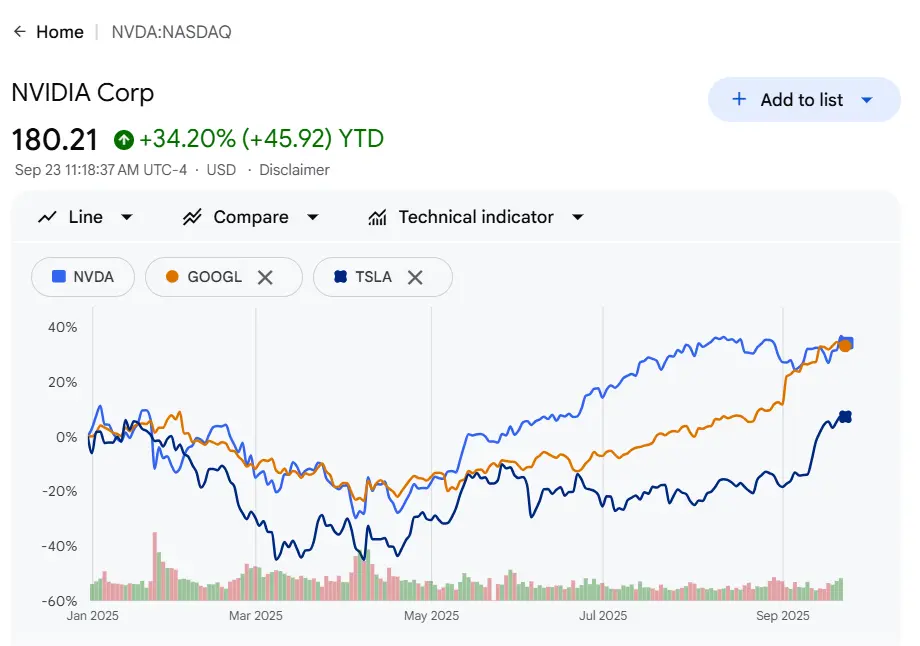
Task: Expand the Line chart type dropdown arrow
Action: (x=127, y=217)
